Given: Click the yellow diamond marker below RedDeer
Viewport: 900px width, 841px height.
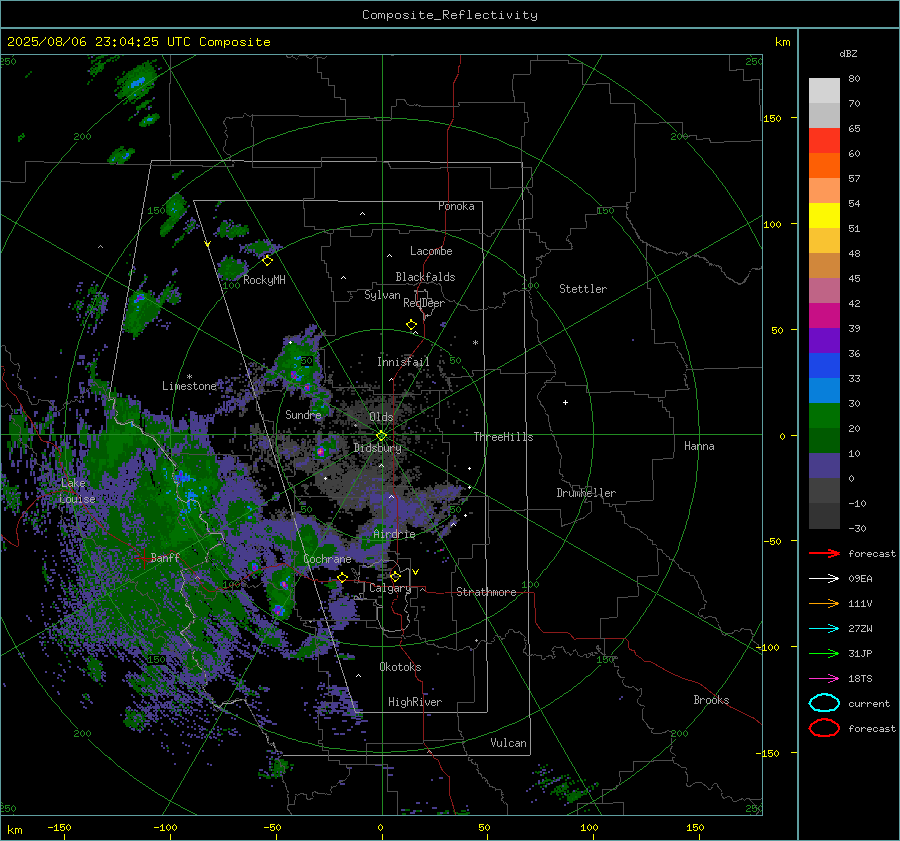Looking at the screenshot, I should click(x=411, y=325).
